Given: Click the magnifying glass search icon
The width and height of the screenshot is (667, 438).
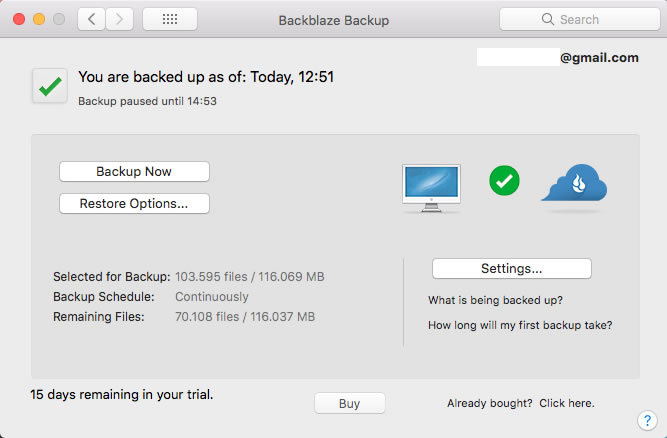Looking at the screenshot, I should coord(547,19).
